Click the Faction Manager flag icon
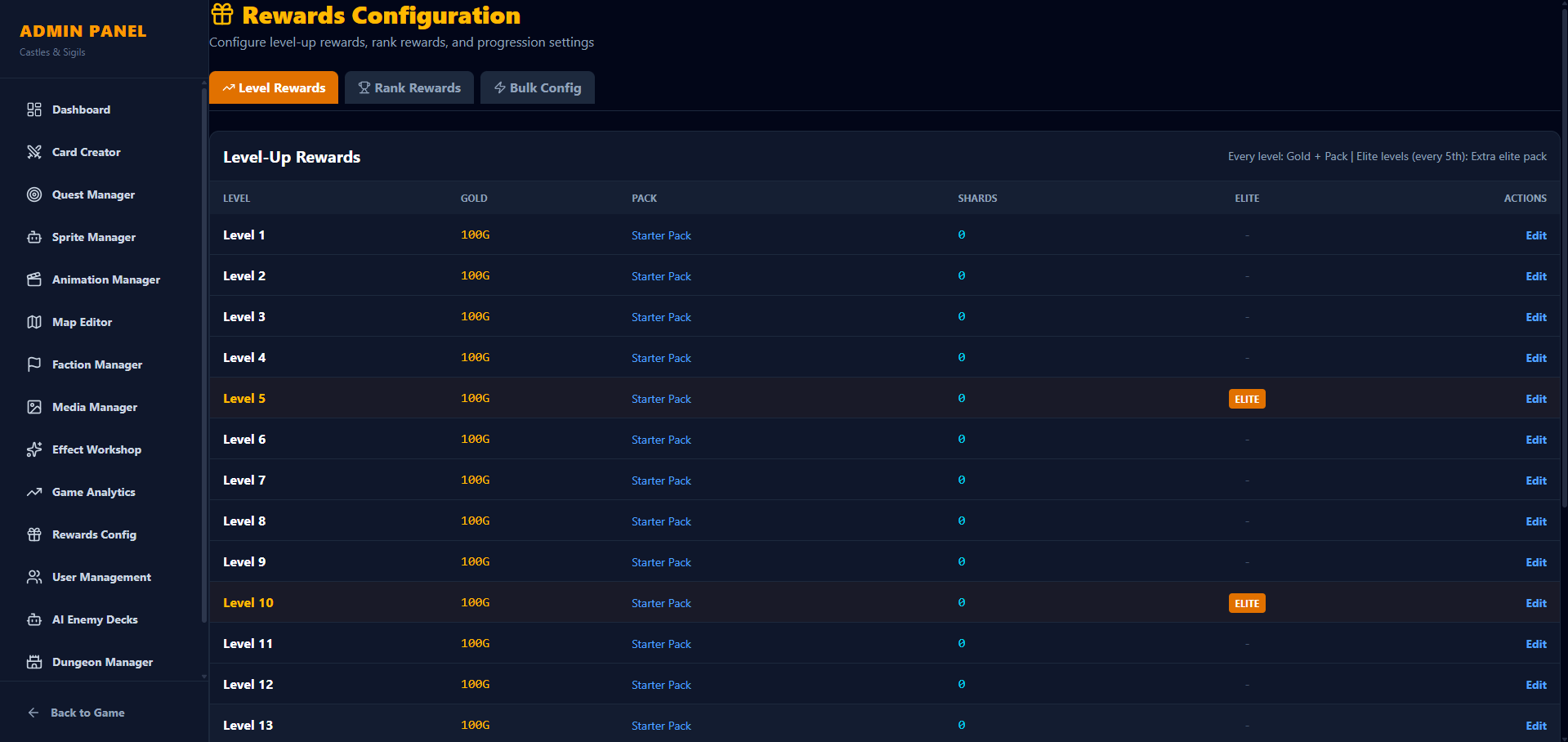The height and width of the screenshot is (742, 1568). click(x=34, y=364)
